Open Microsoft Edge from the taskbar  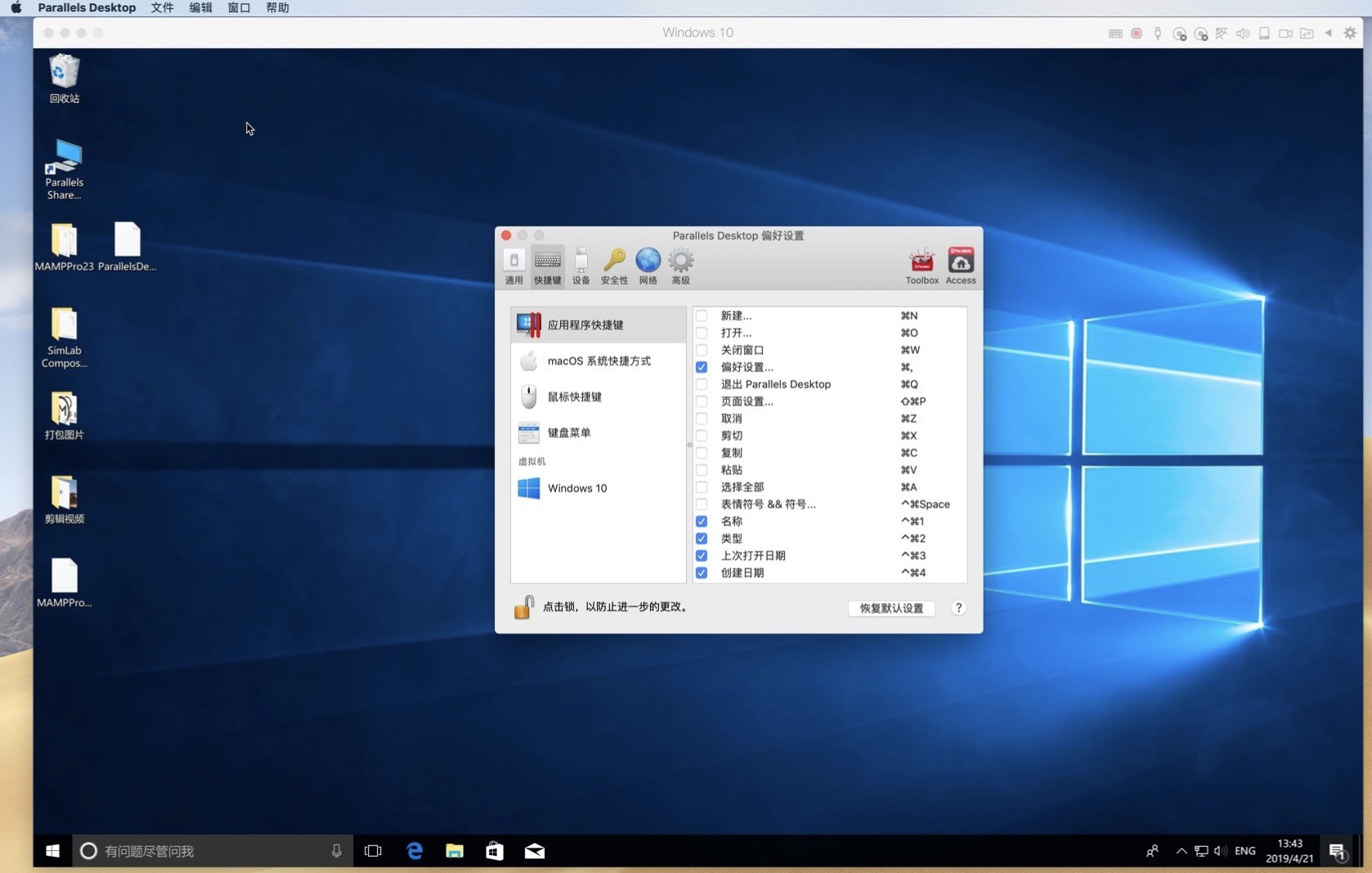point(415,851)
